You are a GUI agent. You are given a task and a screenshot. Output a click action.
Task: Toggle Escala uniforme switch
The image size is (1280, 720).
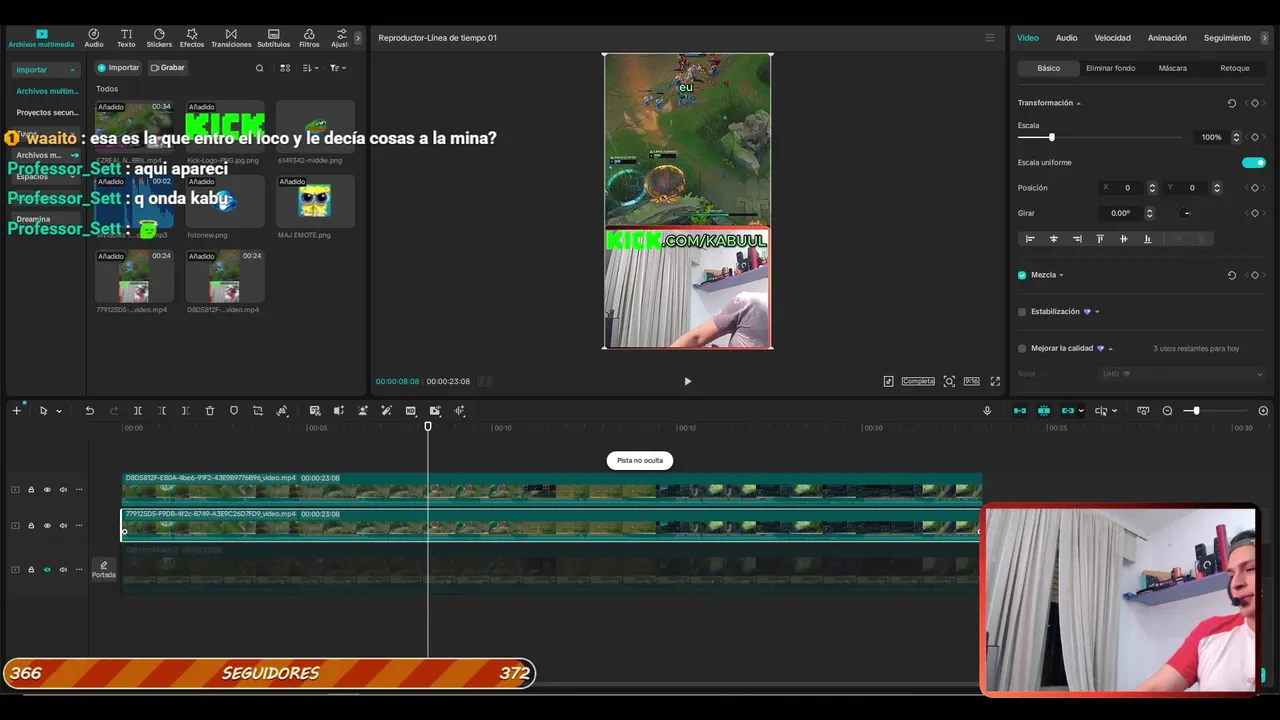tap(1253, 162)
